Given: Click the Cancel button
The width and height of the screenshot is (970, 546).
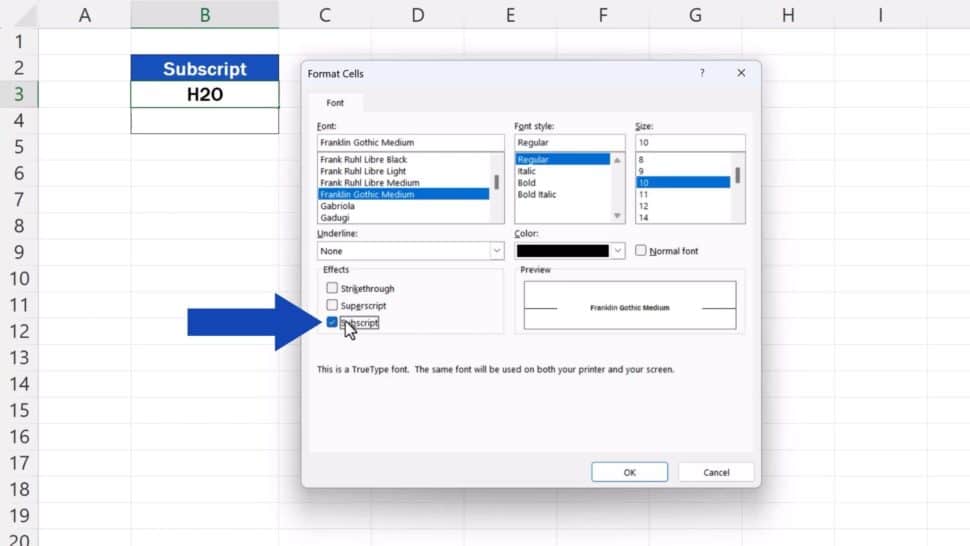Looking at the screenshot, I should (716, 472).
